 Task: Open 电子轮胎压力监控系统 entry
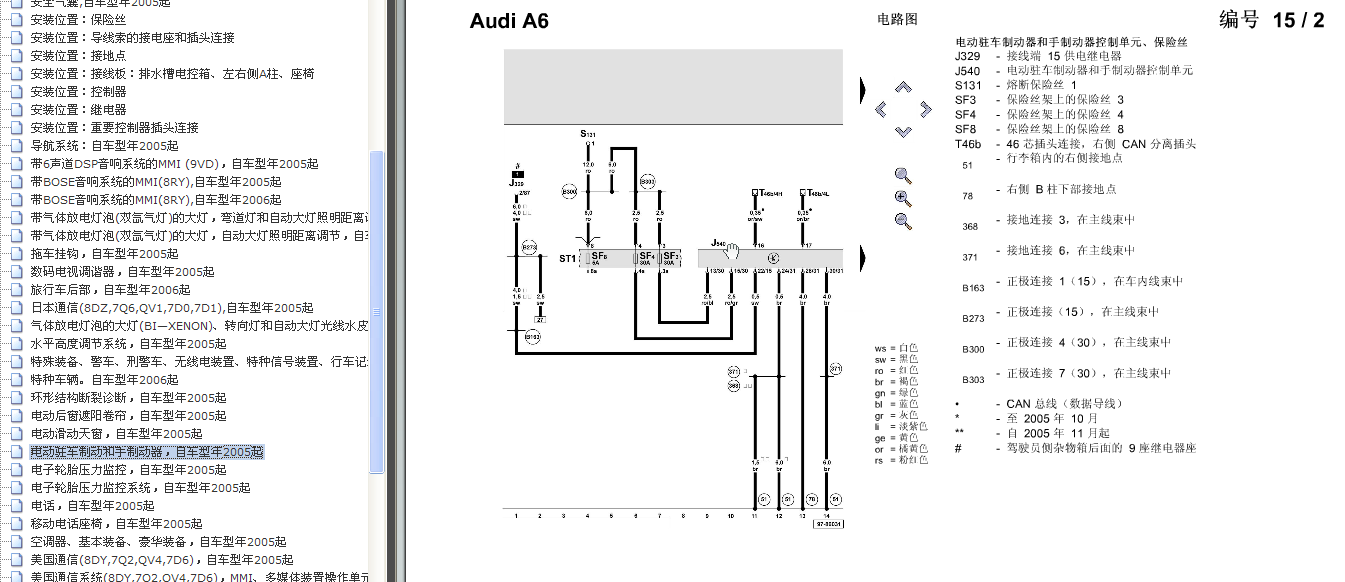(x=140, y=487)
